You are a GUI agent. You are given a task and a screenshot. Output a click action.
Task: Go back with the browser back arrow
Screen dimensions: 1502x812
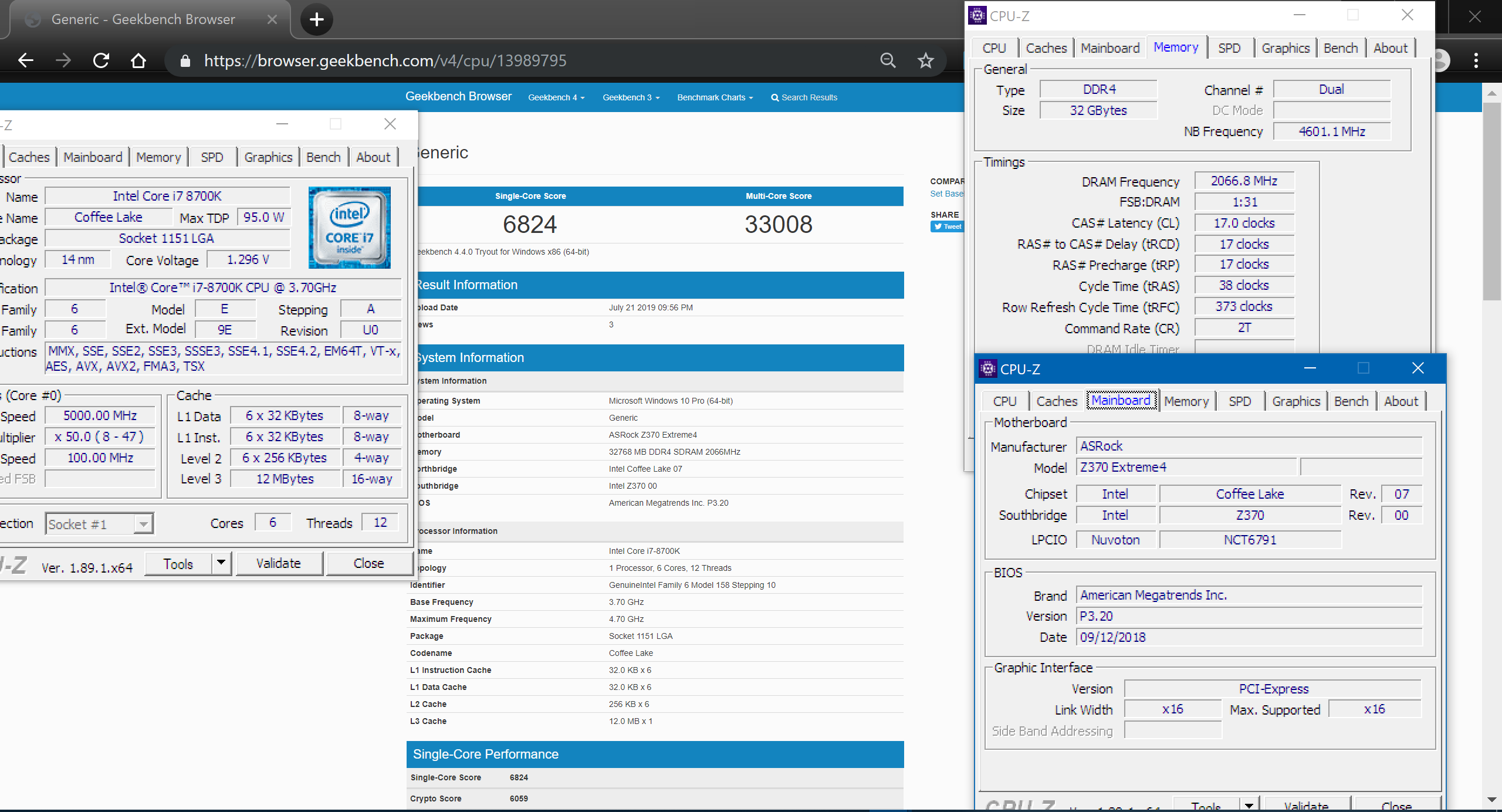pos(25,60)
